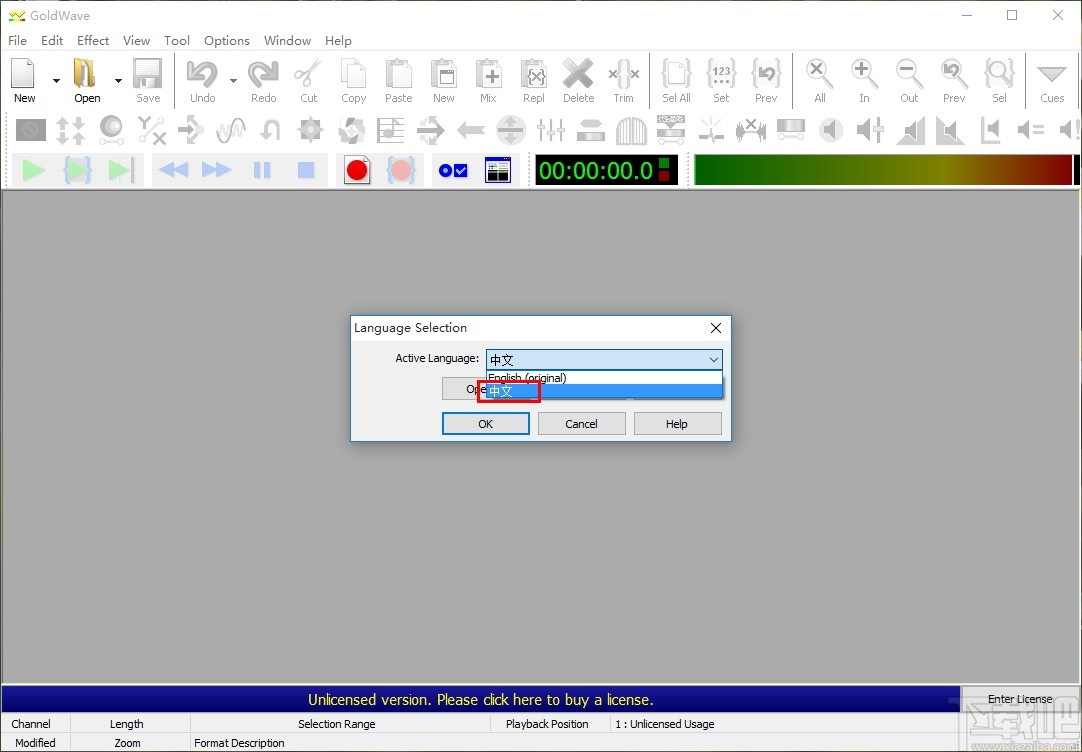Image resolution: width=1082 pixels, height=752 pixels.
Task: Open the Effect menu
Action: [93, 41]
